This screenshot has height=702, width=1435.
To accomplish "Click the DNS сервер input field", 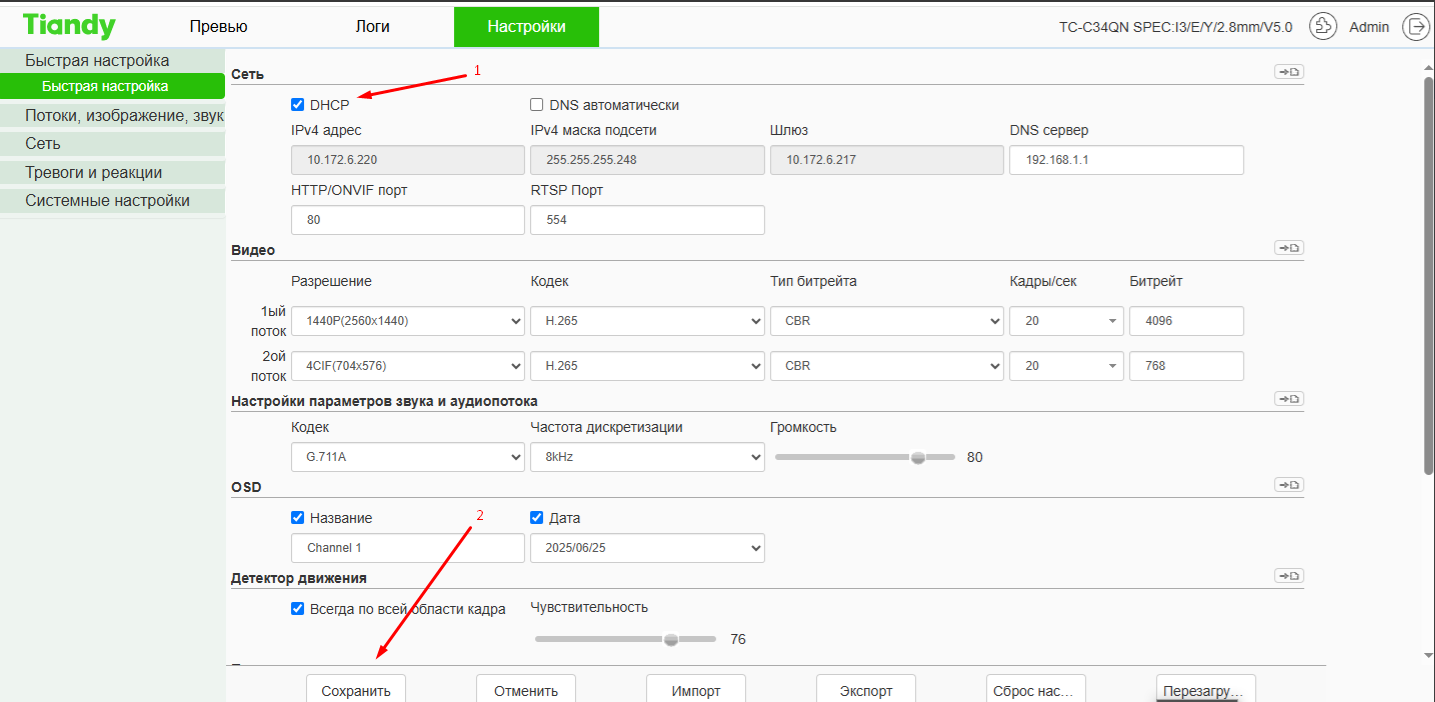I will (x=1126, y=160).
